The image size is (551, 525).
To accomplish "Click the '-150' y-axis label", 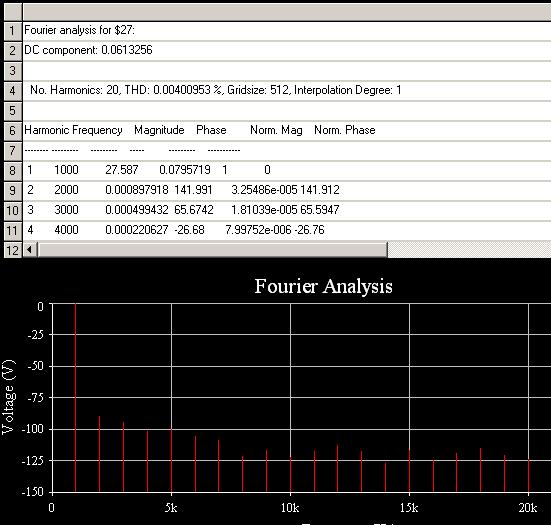I will click(x=33, y=492).
